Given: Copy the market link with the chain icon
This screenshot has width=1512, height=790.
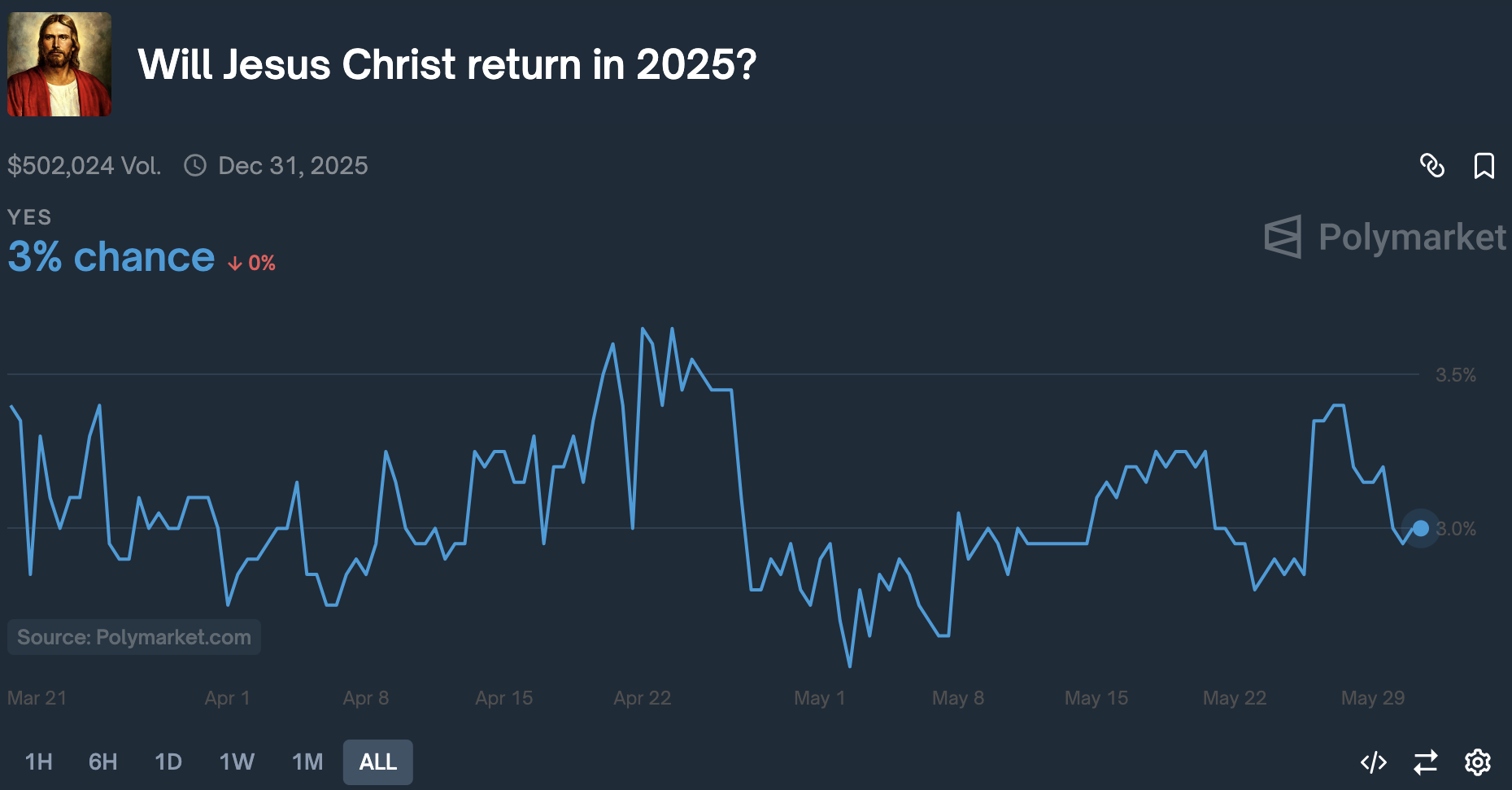Looking at the screenshot, I should [x=1431, y=166].
